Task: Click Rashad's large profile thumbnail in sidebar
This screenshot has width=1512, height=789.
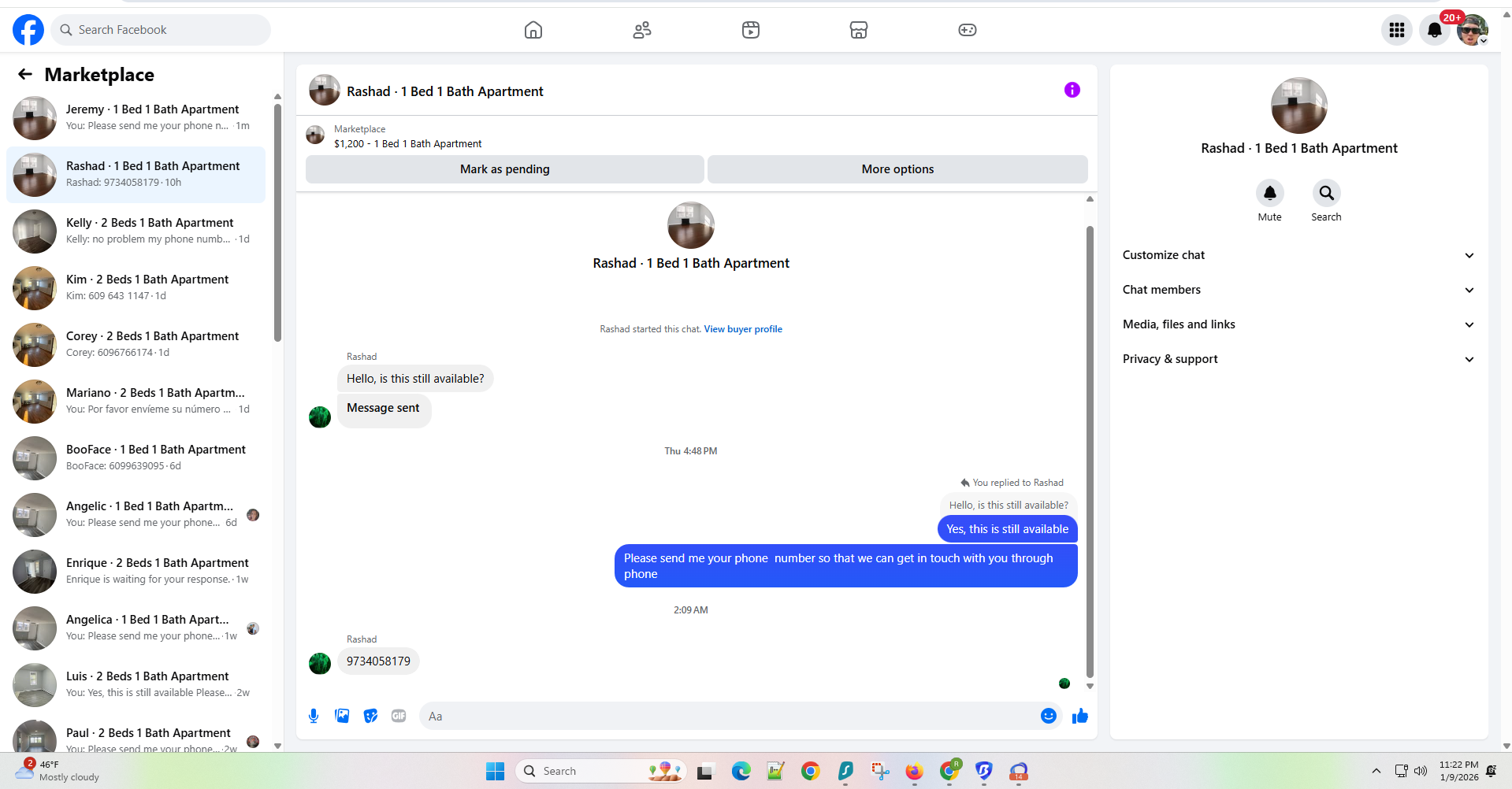Action: click(x=1298, y=106)
